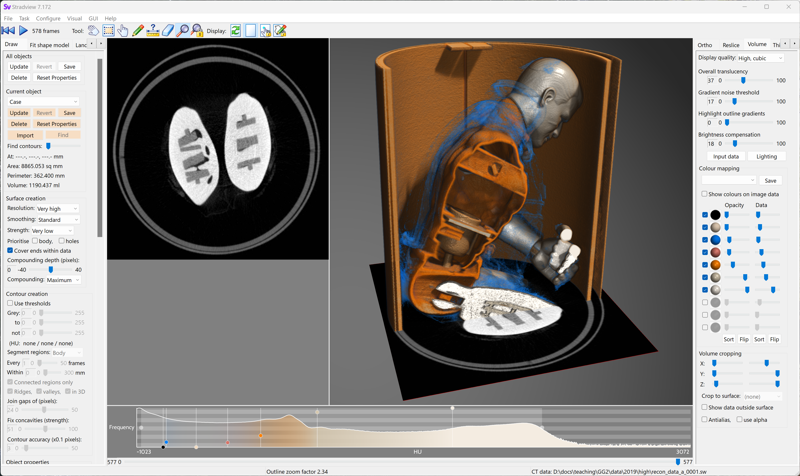
Task: Enable the use alpha checkbox
Action: click(x=739, y=419)
